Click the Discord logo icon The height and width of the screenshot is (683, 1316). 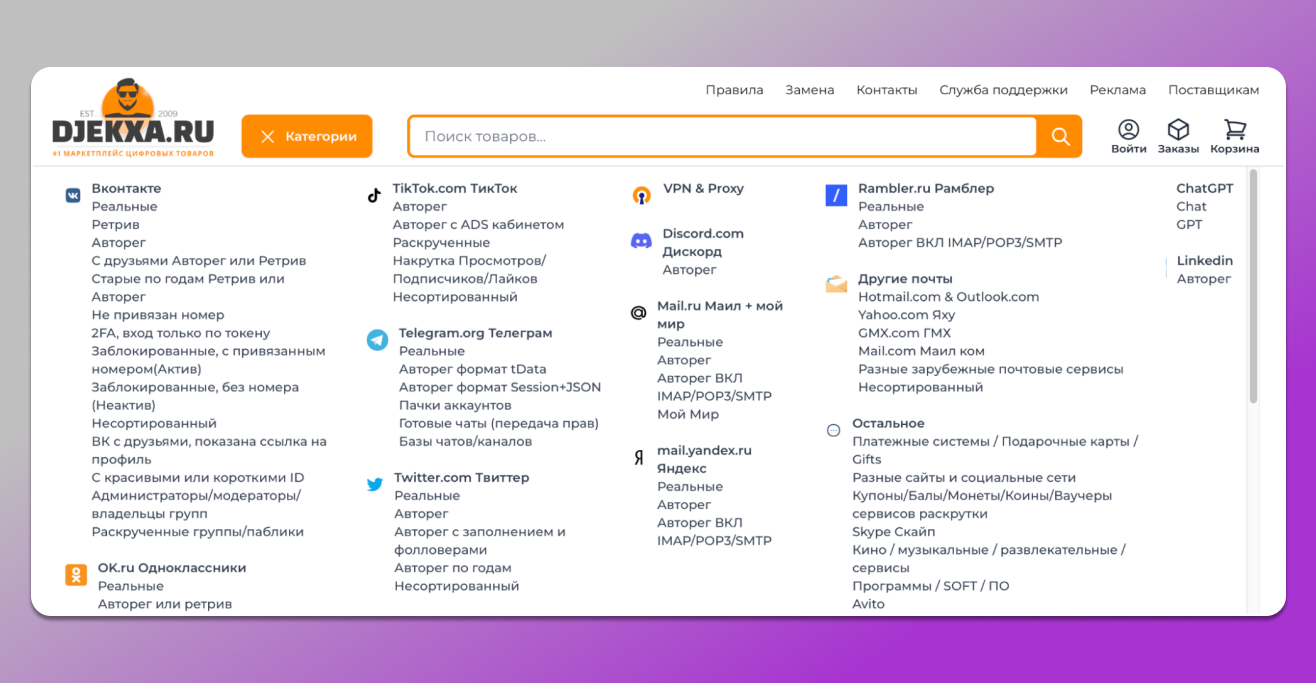pyautogui.click(x=641, y=241)
